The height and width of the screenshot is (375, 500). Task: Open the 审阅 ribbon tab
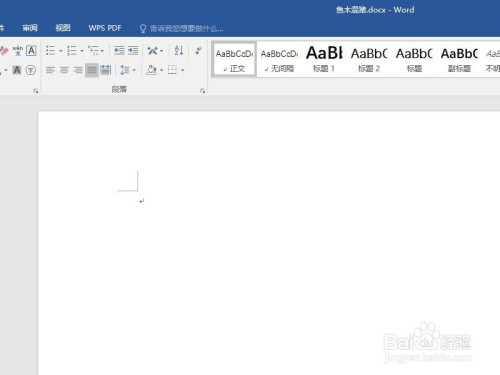(30, 28)
